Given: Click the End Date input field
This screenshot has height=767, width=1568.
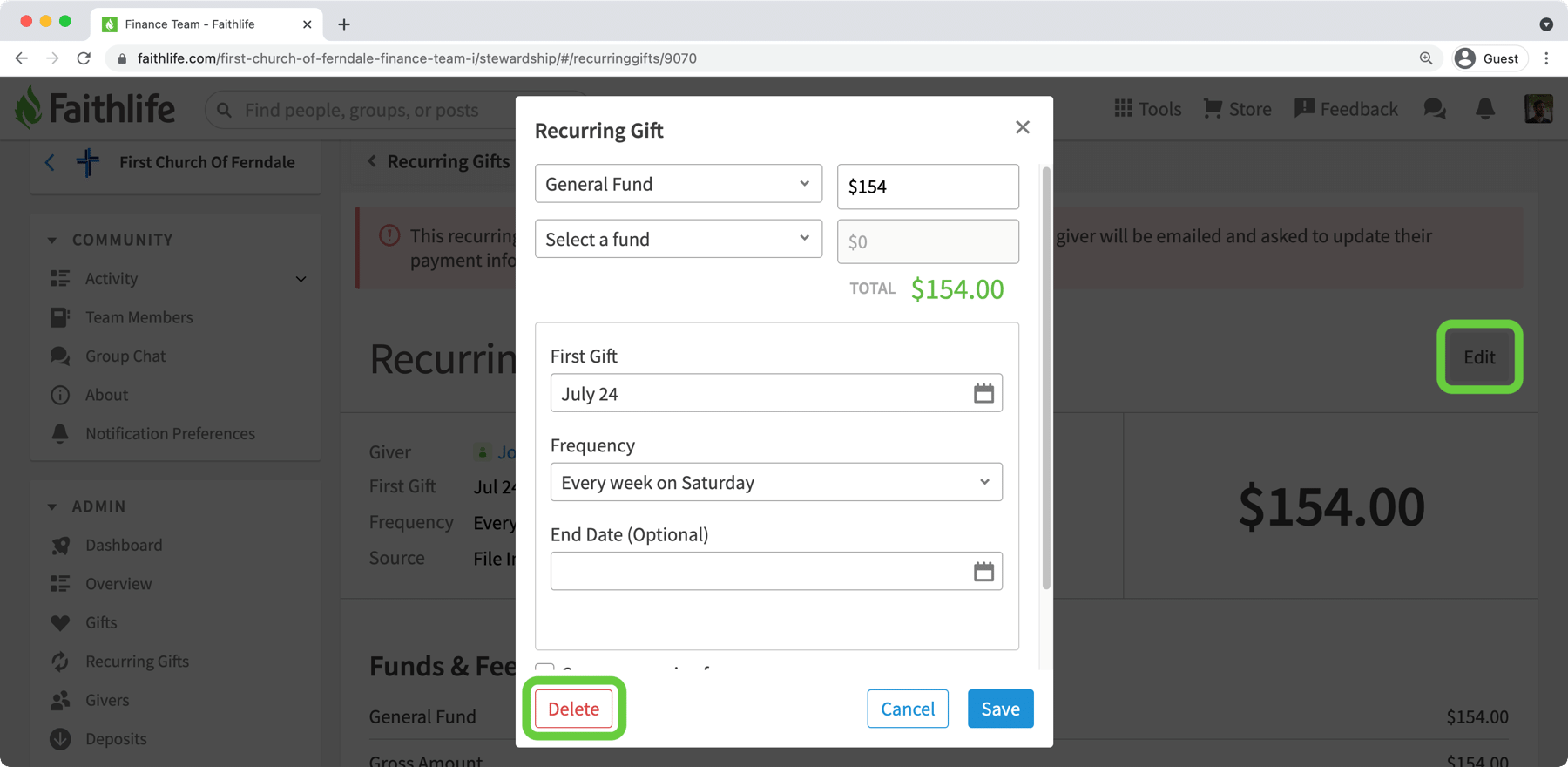Looking at the screenshot, I should point(776,571).
